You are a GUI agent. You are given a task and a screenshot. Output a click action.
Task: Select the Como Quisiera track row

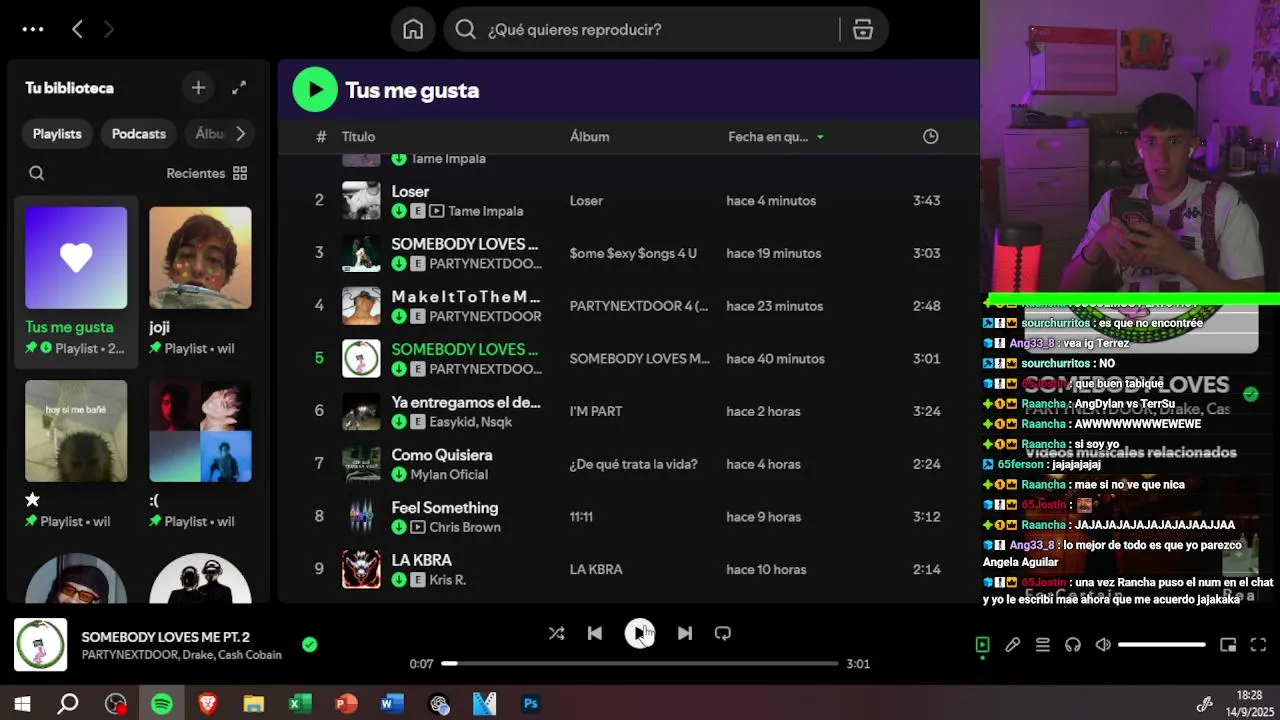[629, 464]
